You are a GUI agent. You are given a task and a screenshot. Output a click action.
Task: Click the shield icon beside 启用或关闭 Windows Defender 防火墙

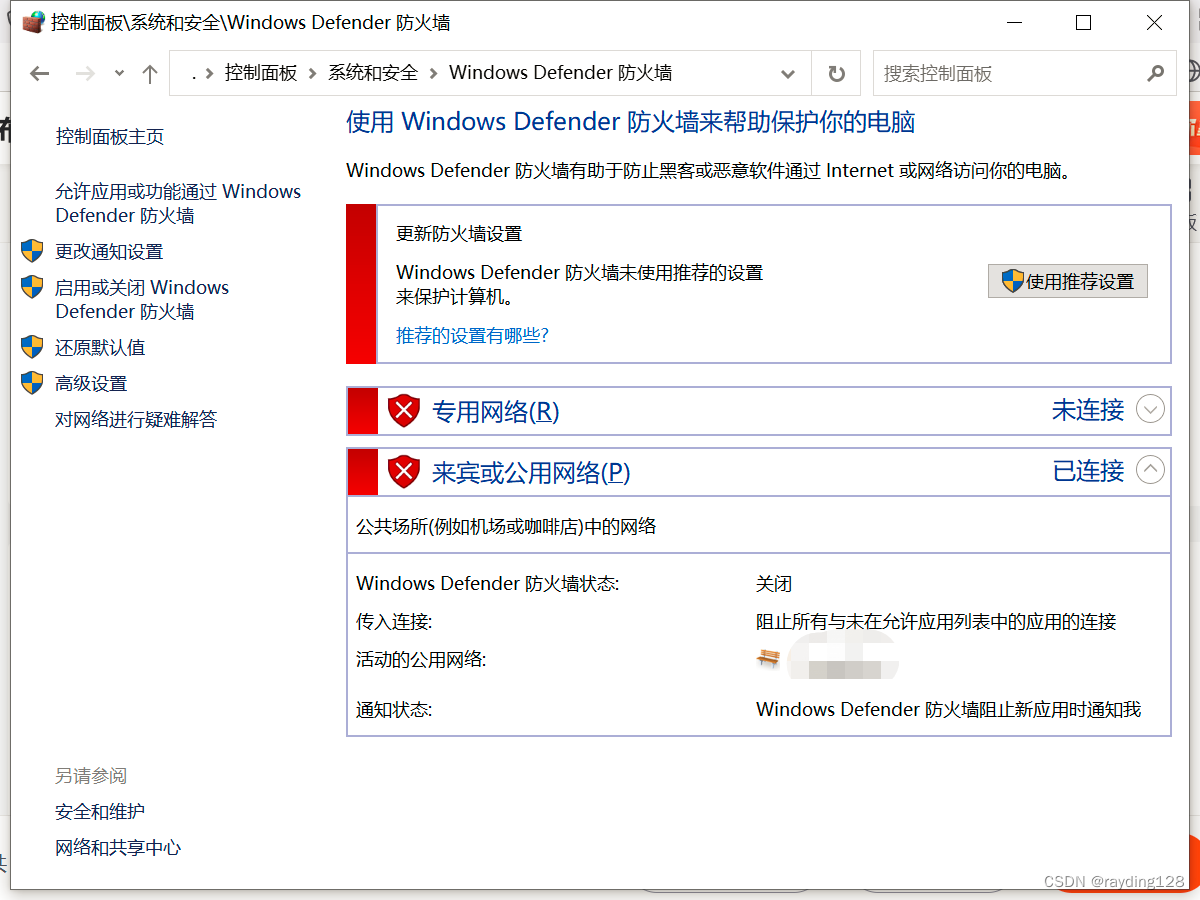click(32, 287)
